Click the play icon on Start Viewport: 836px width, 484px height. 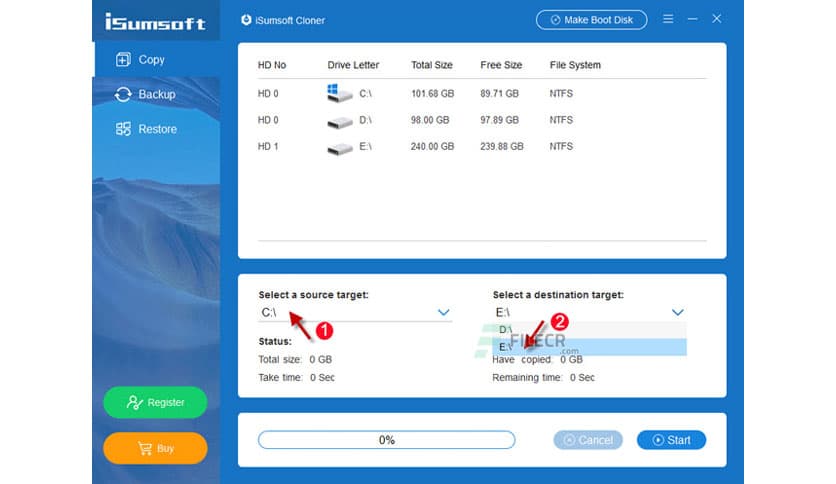658,440
